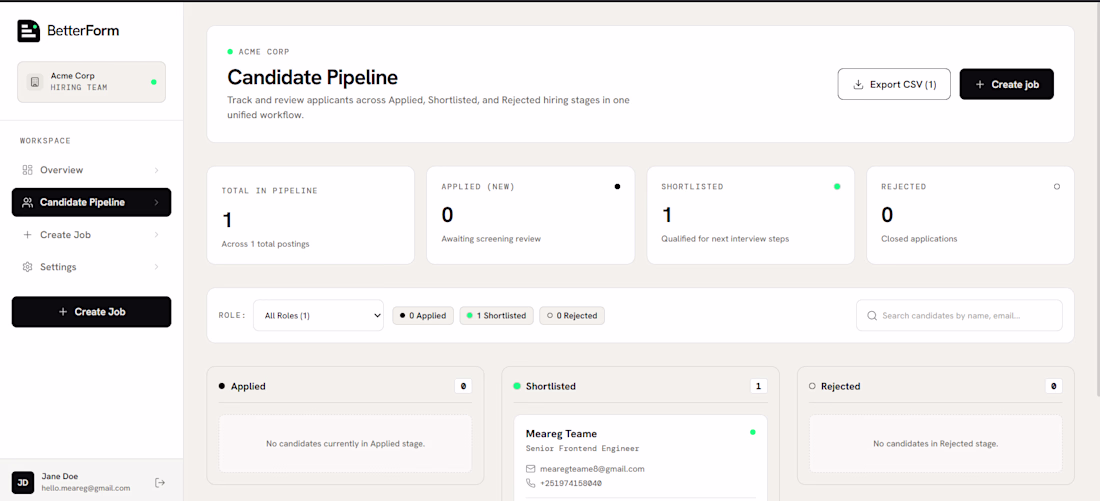This screenshot has height=501, width=1100.
Task: Click 'No candidates currently in Applied stage.'
Action: click(x=346, y=443)
